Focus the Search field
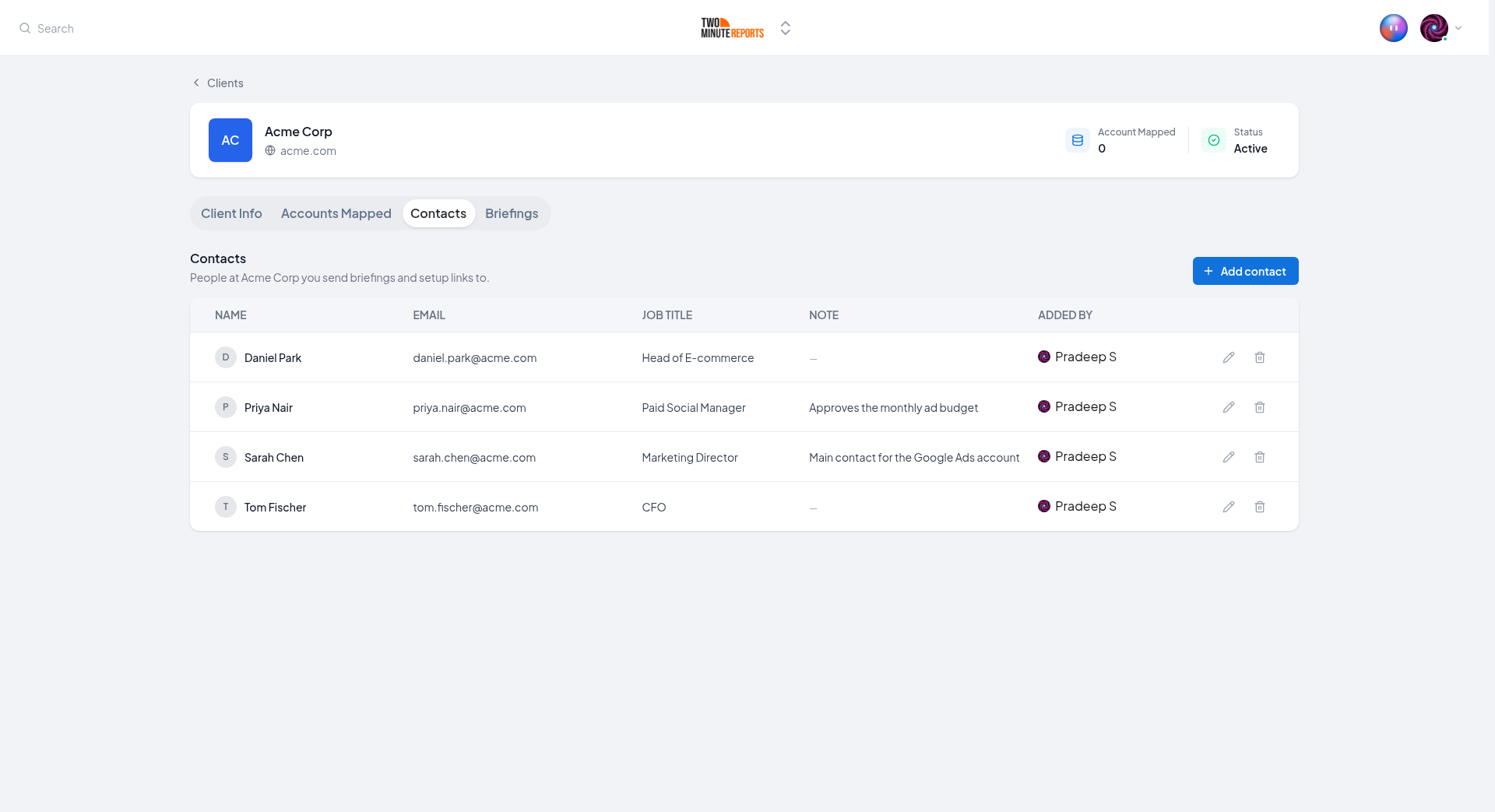 point(55,28)
